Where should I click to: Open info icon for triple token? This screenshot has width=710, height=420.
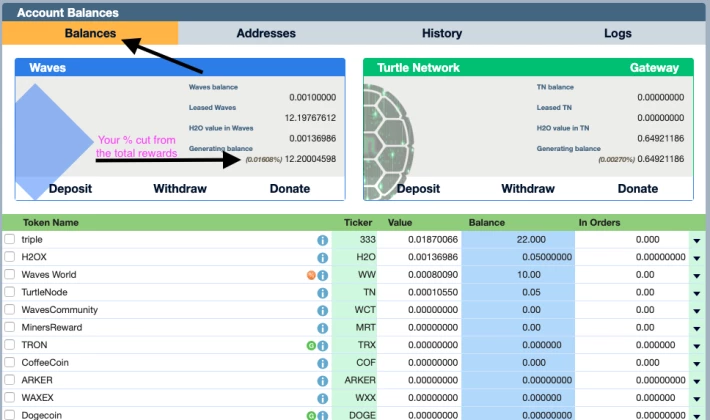click(323, 240)
